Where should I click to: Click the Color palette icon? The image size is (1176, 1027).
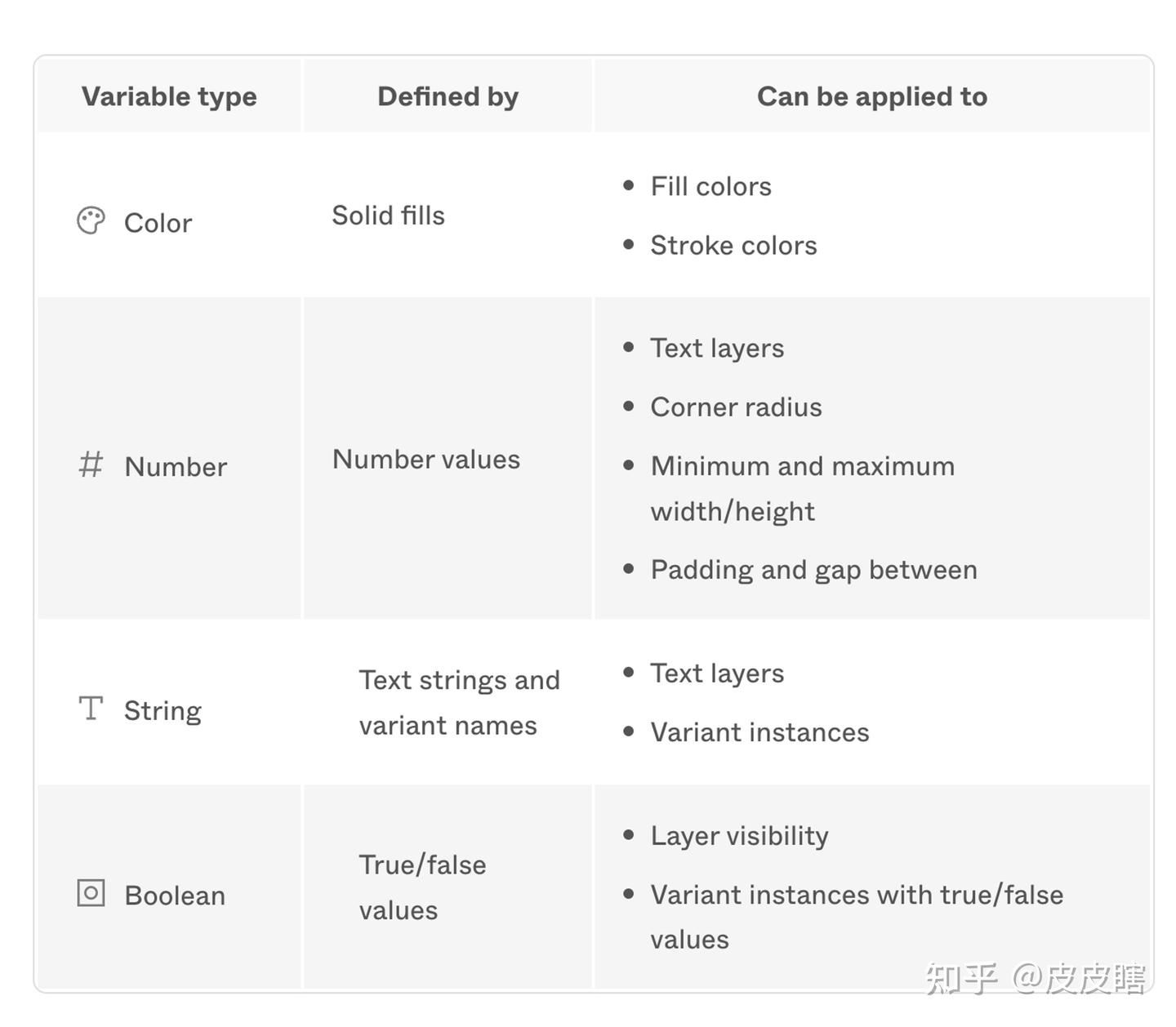[x=91, y=220]
